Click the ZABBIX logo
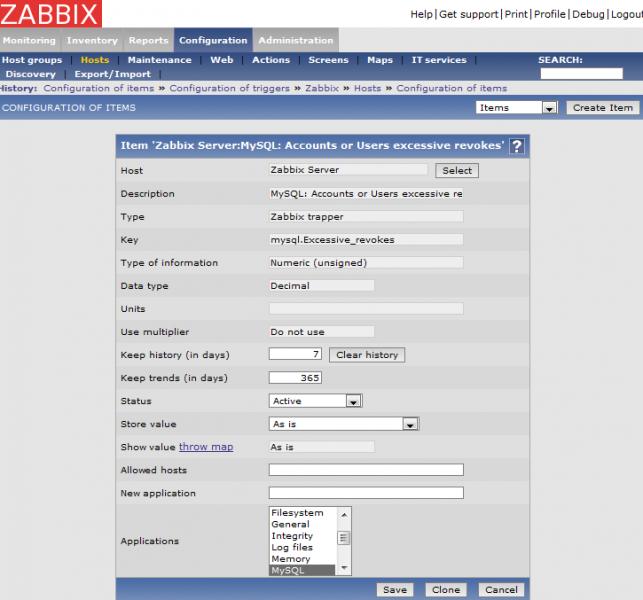 coord(50,14)
